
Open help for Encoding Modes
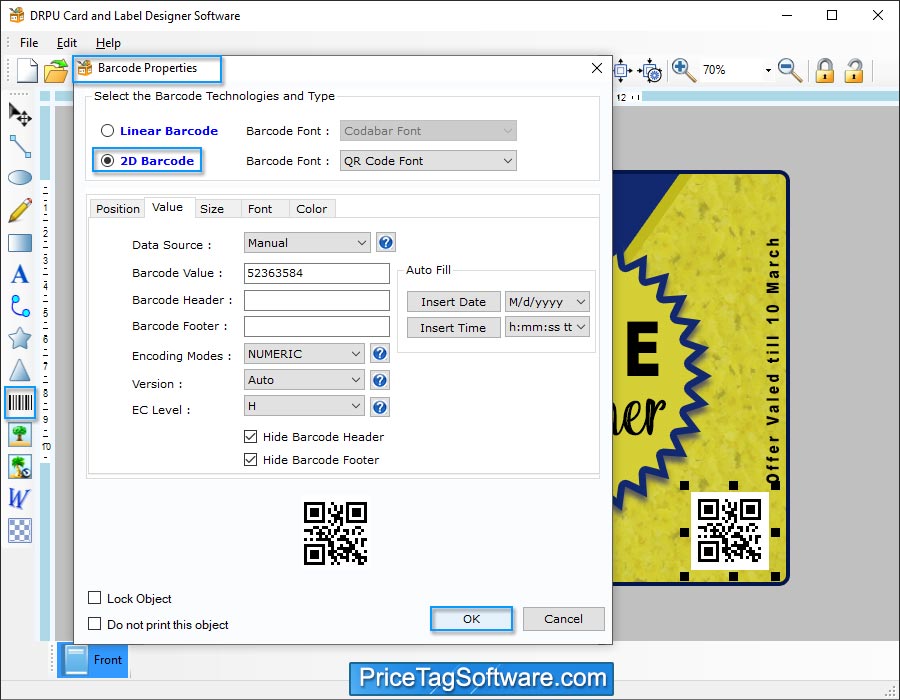(379, 353)
